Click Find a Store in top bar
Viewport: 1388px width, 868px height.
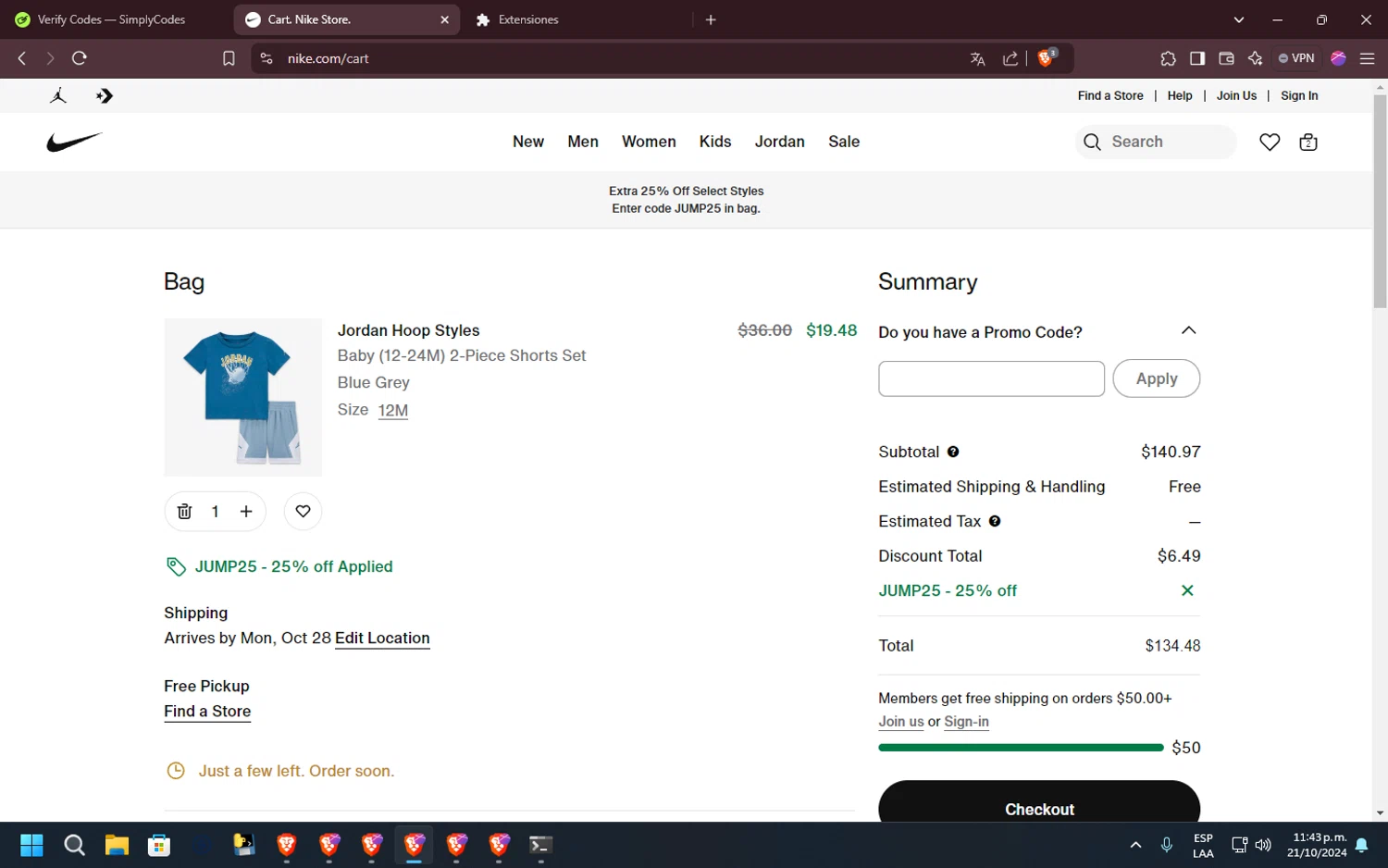coord(1110,95)
